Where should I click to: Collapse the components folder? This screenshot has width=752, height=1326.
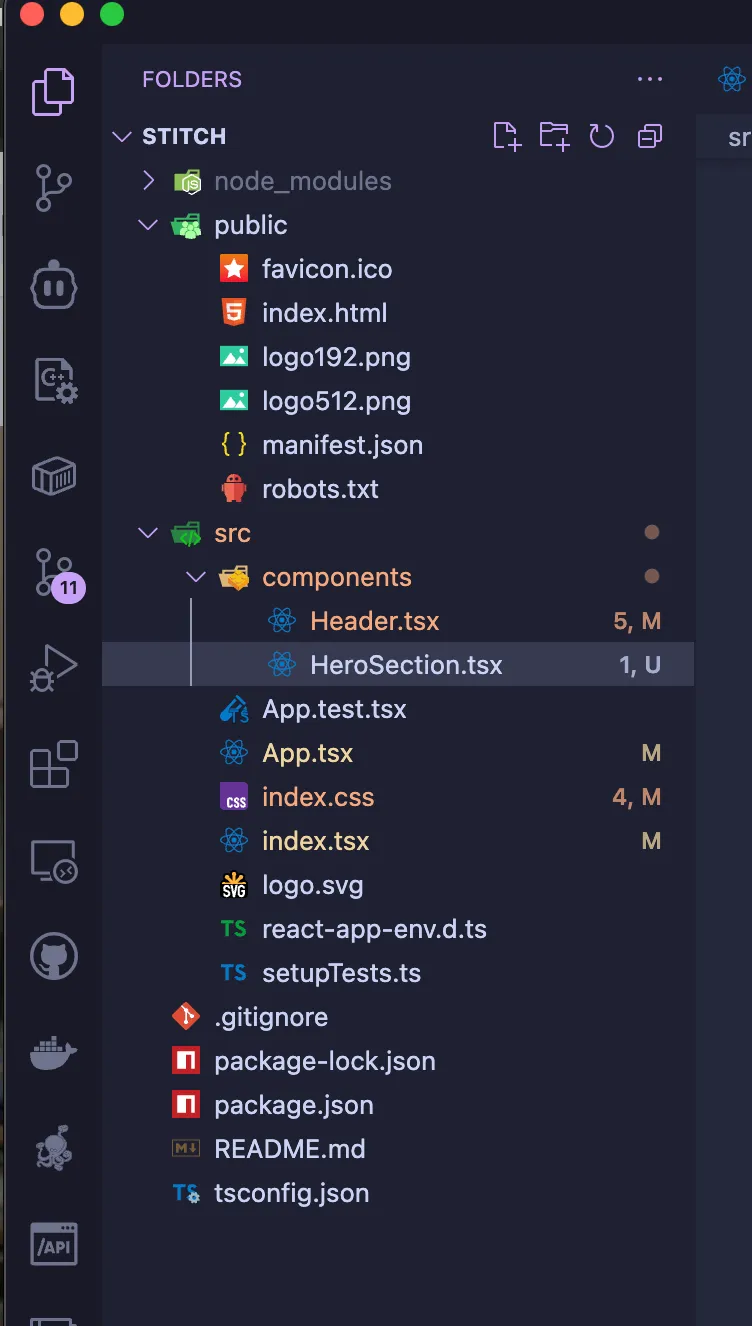coord(197,577)
